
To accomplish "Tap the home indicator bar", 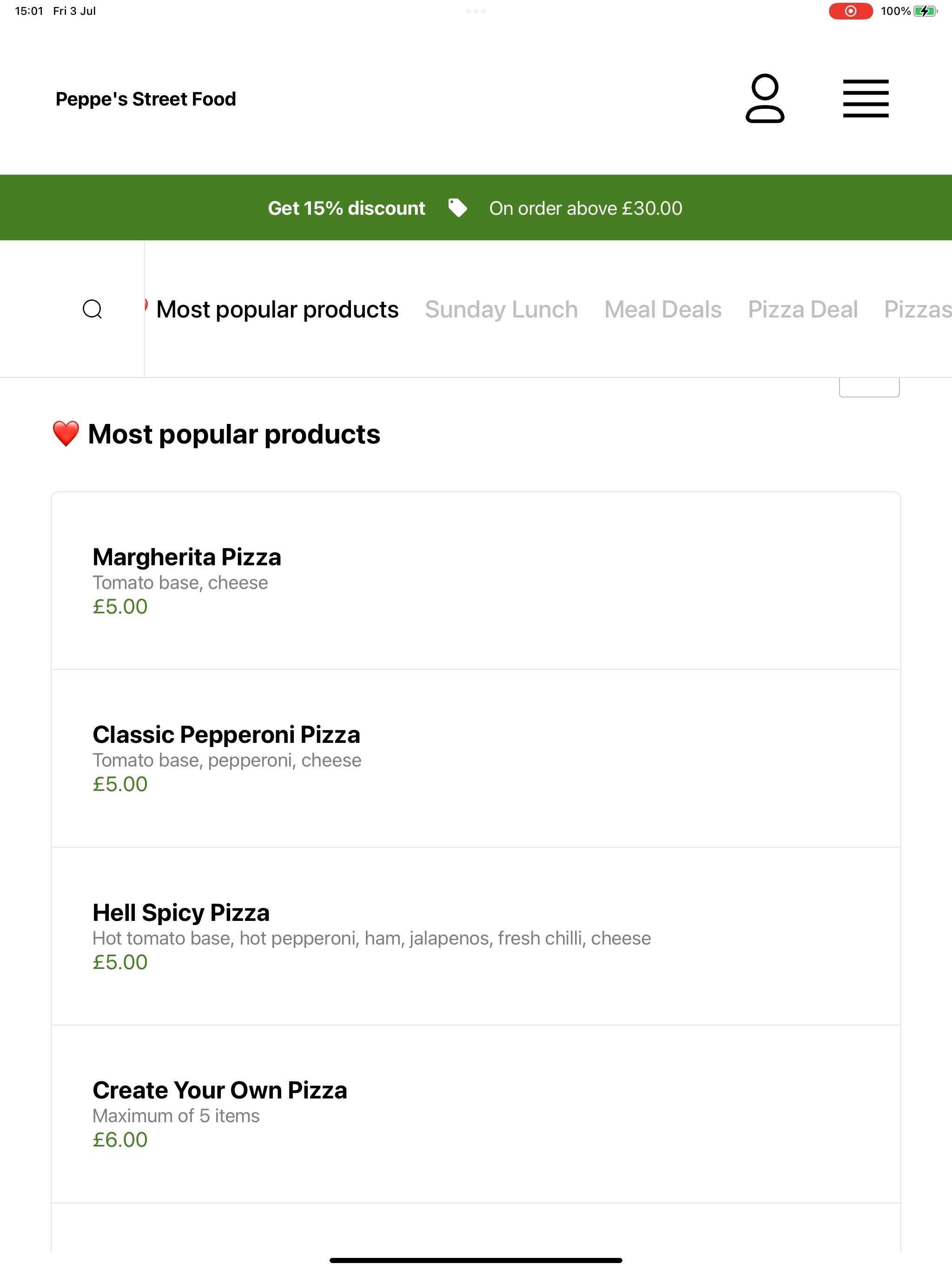I will [476, 1260].
